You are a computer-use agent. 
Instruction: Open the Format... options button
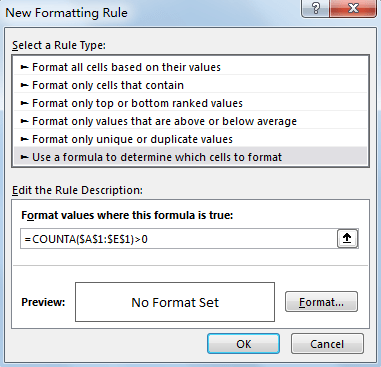(x=321, y=302)
